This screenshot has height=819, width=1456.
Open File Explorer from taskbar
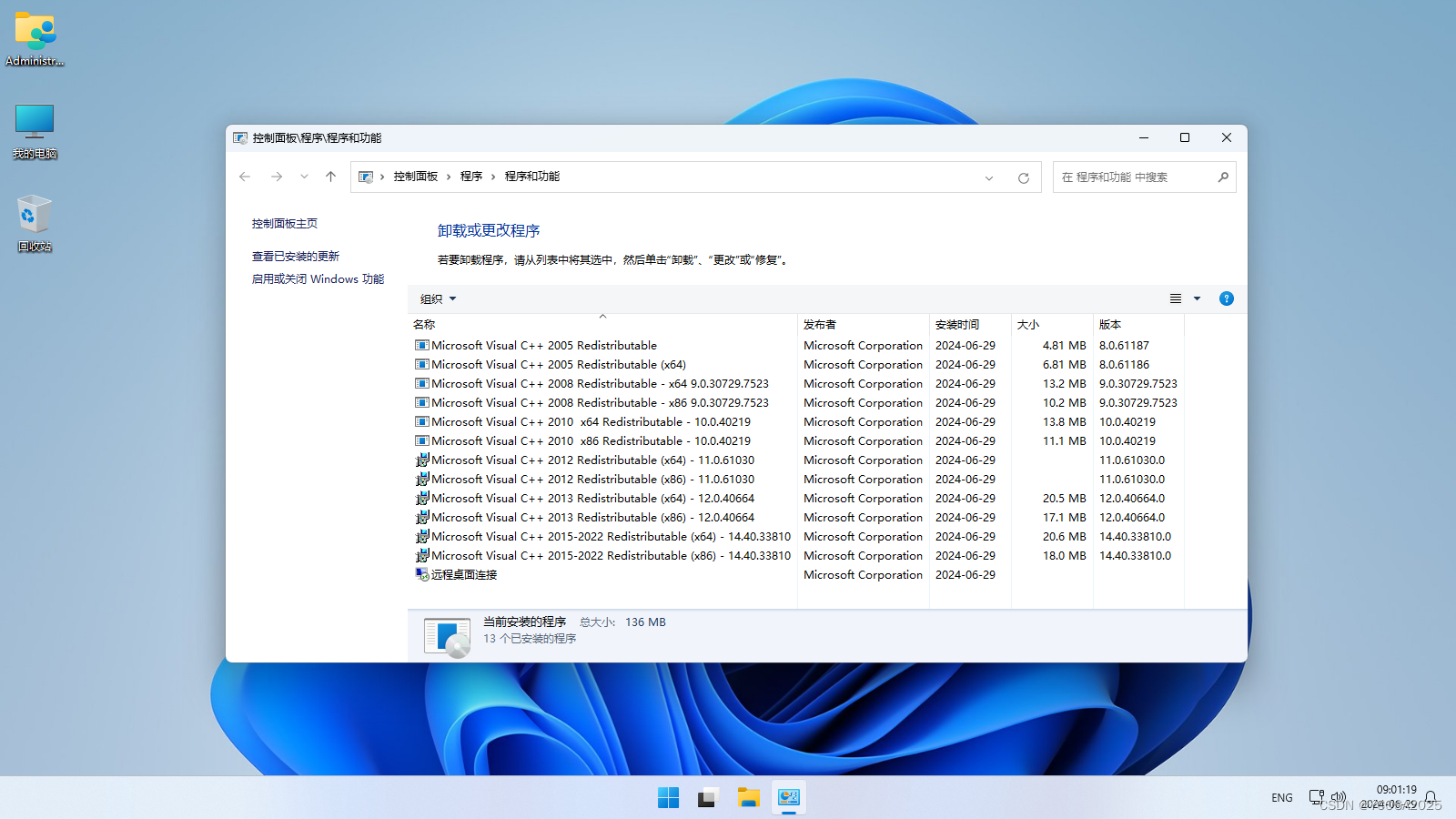click(x=748, y=798)
